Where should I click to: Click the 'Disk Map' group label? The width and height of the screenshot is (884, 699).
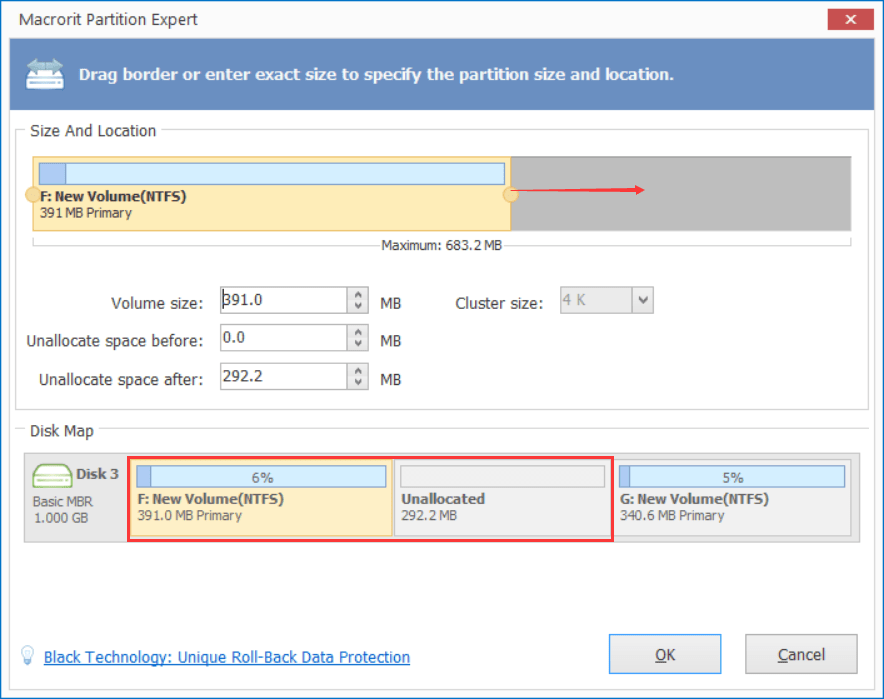tap(61, 431)
